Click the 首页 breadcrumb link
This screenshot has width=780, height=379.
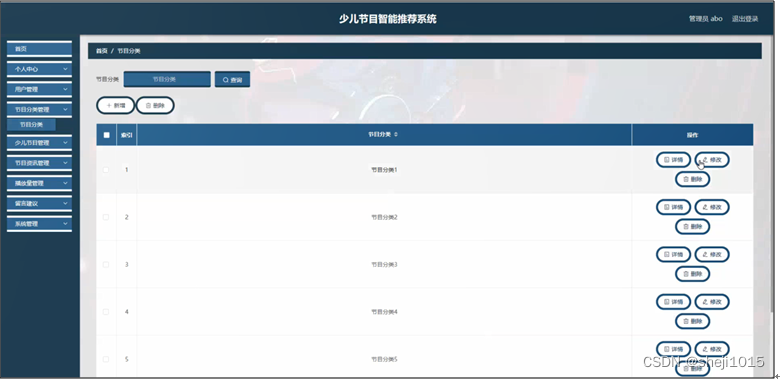point(101,51)
